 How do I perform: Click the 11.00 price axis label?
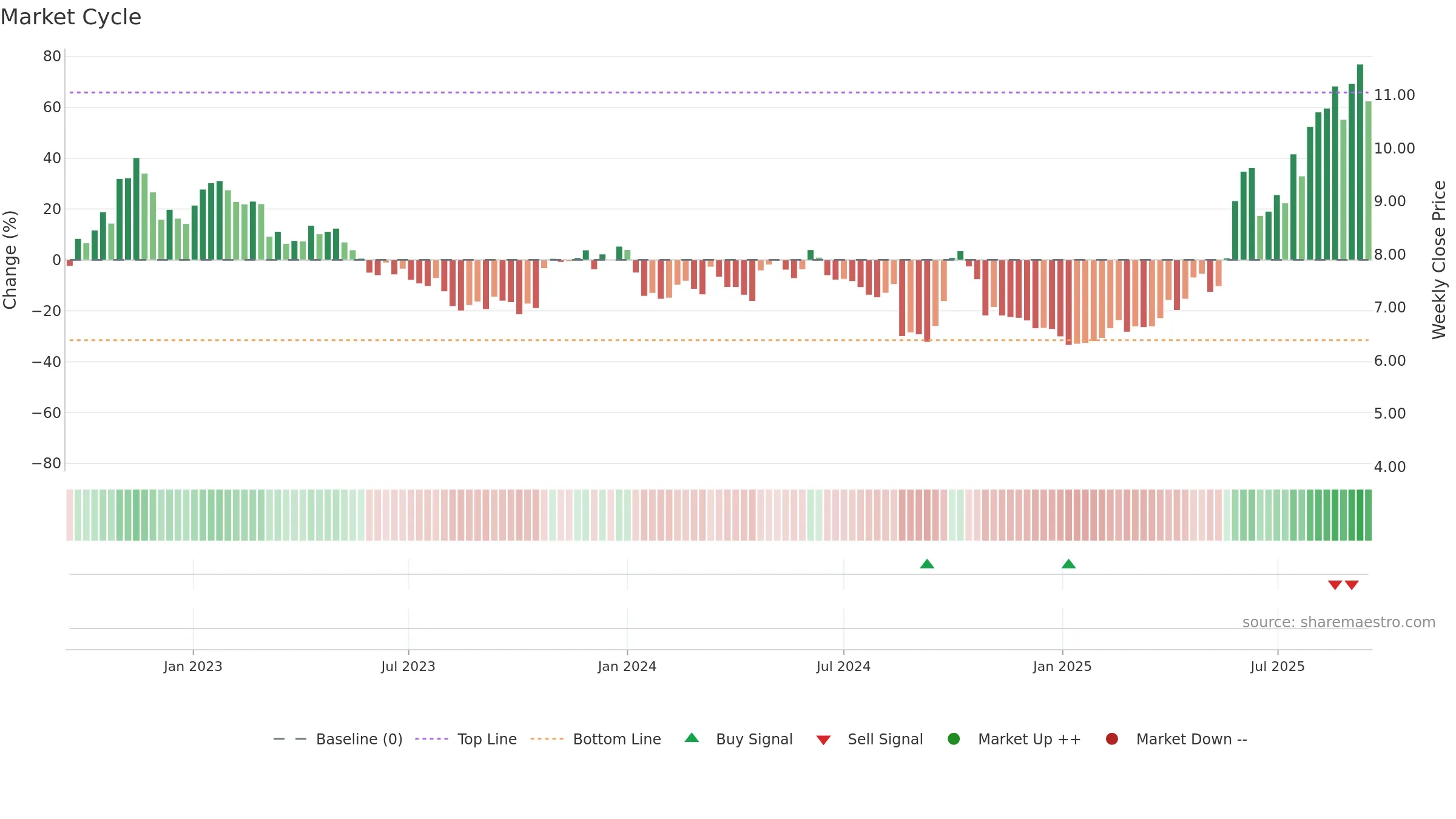pos(1394,95)
